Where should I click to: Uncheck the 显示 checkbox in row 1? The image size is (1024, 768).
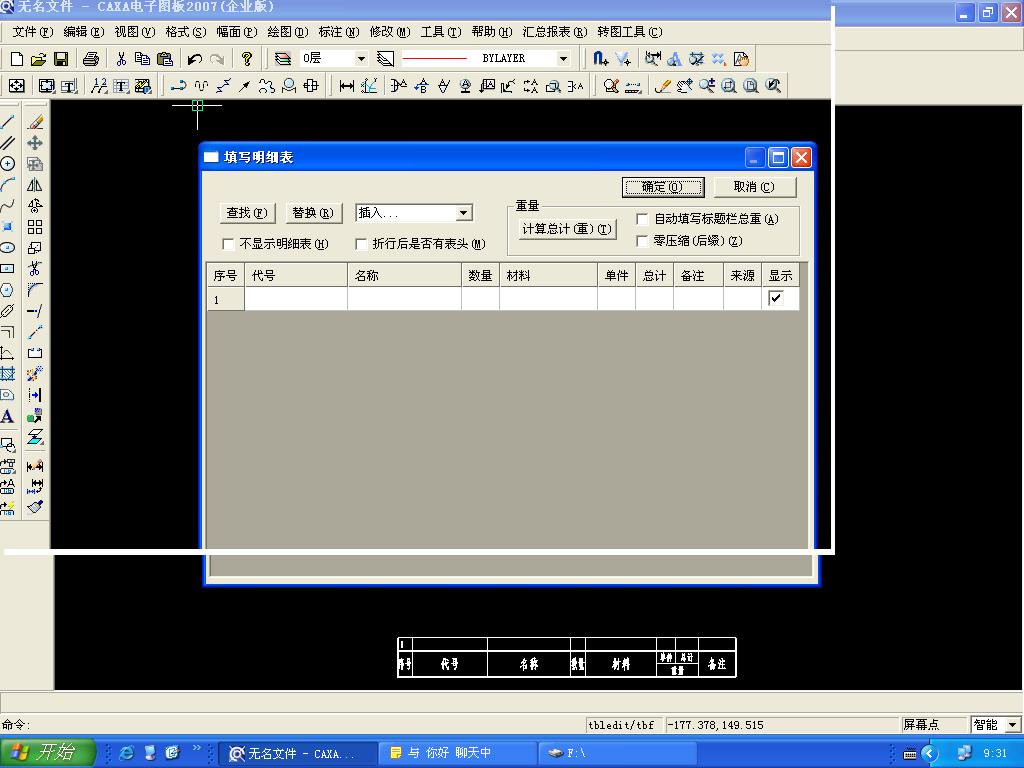pyautogui.click(x=776, y=298)
